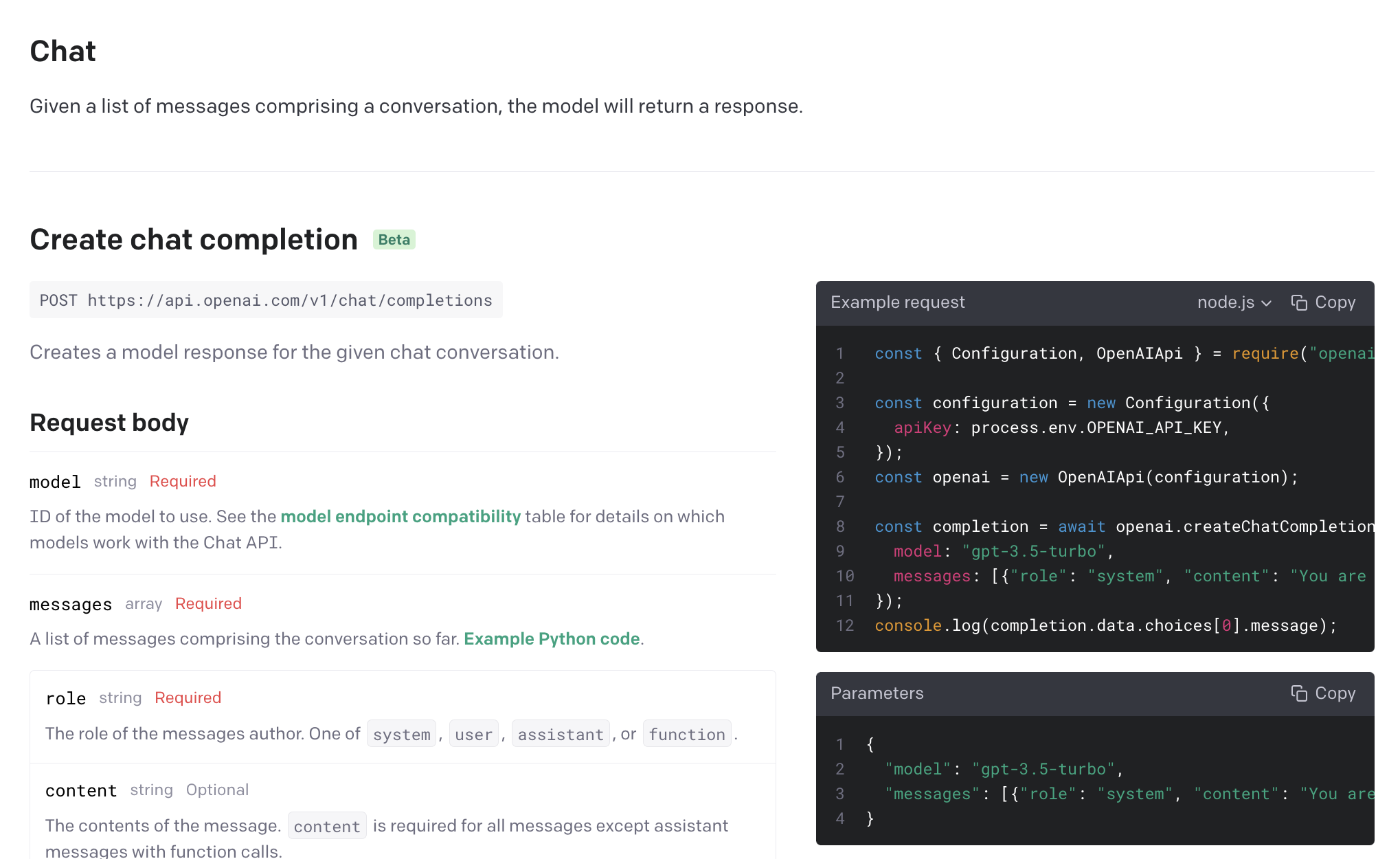Open the model endpoint compatibility link

400,517
